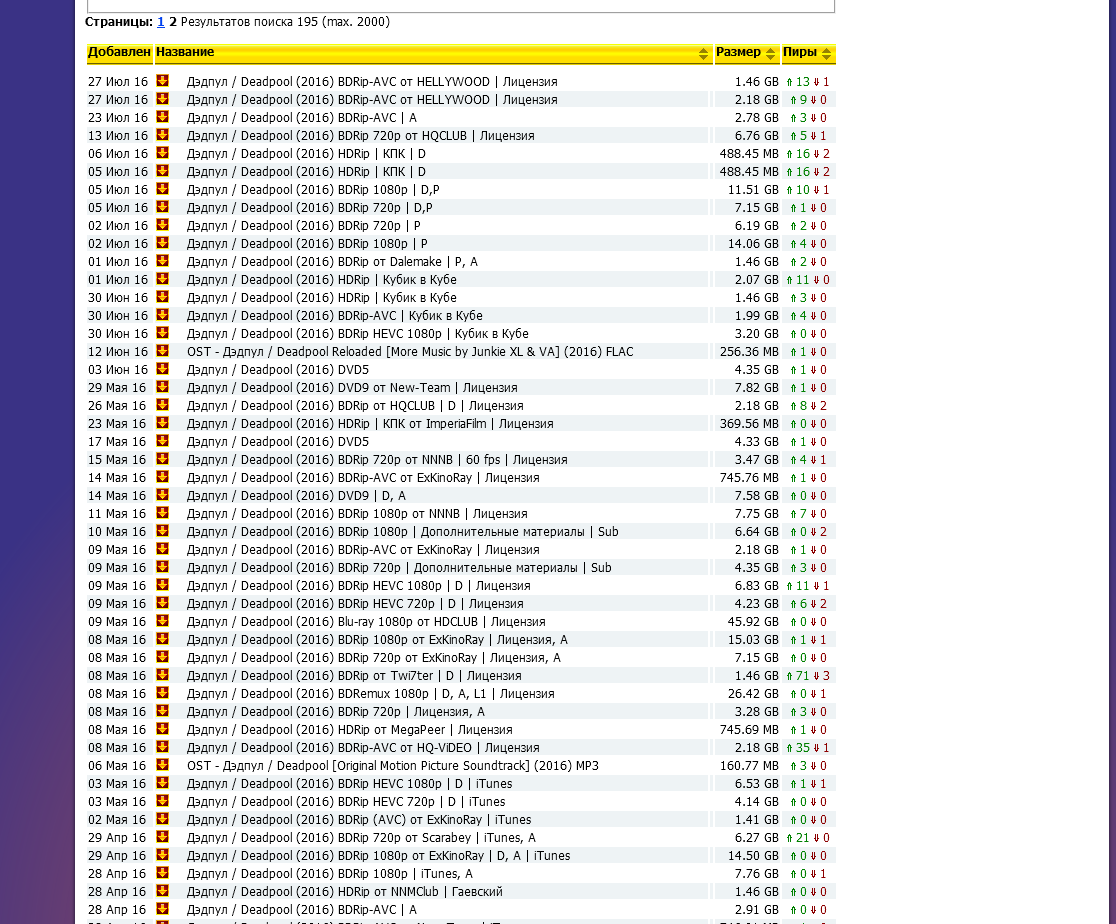The height and width of the screenshot is (924, 1116).
Task: Open 17 Мая DVD5 4.33 GB title
Action: tap(278, 441)
